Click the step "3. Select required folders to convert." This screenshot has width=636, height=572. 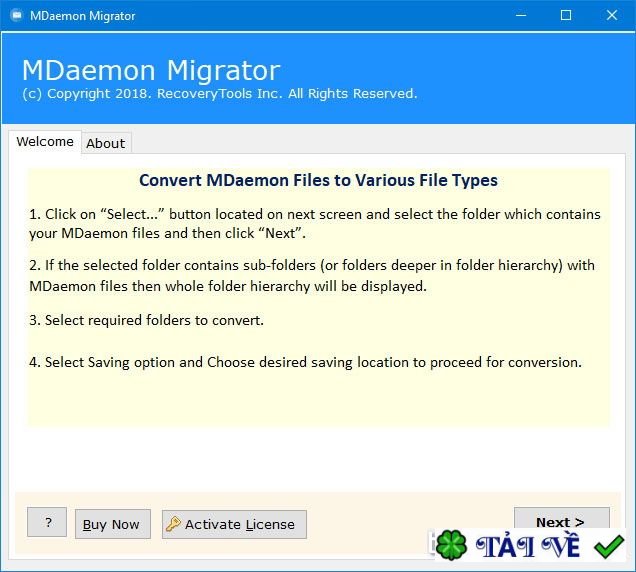pyautogui.click(x=146, y=320)
